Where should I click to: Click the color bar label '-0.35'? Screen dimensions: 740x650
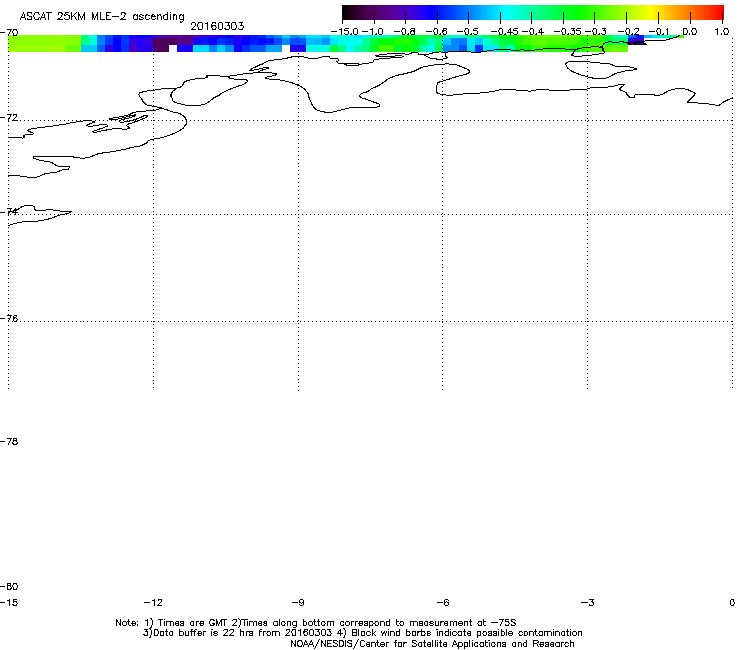(567, 32)
